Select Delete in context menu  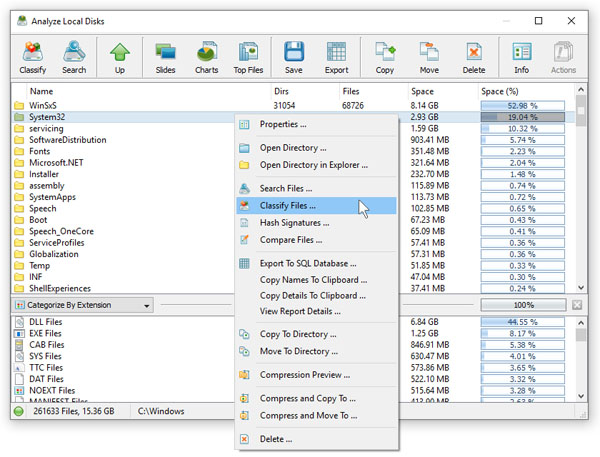pos(316,439)
